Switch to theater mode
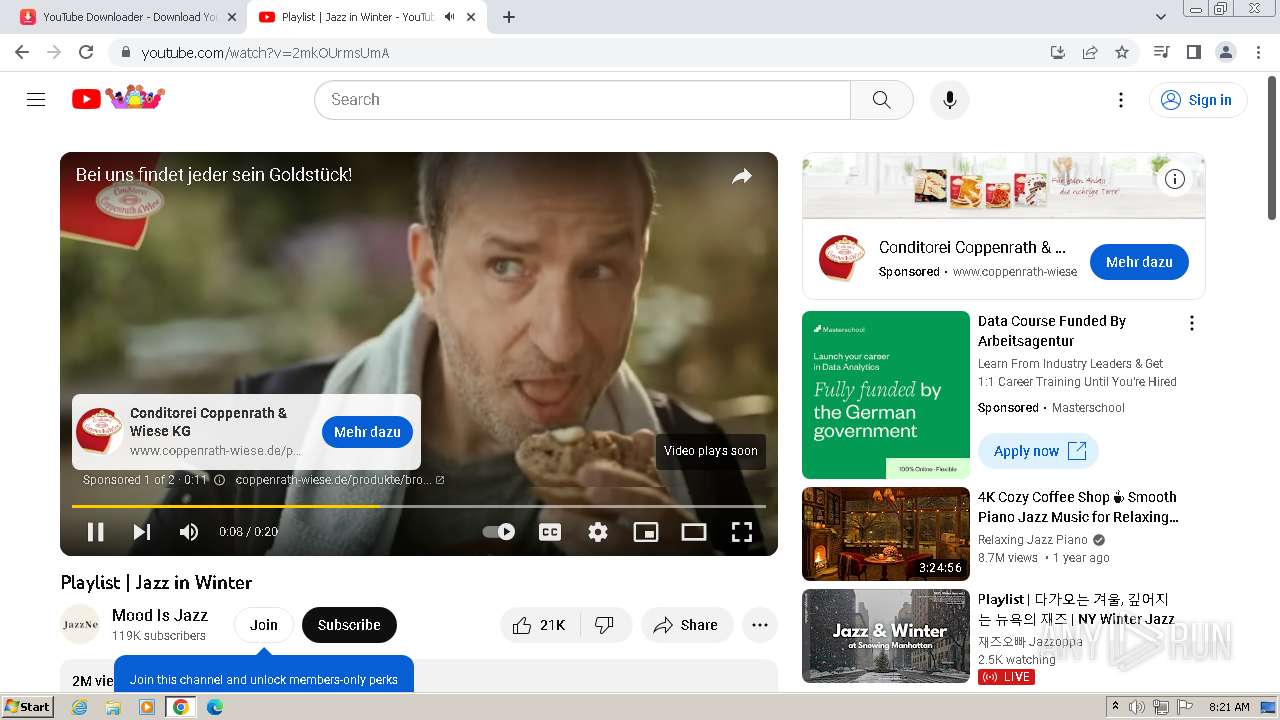Screen dimensions: 1280x720 pyautogui.click(x=694, y=532)
